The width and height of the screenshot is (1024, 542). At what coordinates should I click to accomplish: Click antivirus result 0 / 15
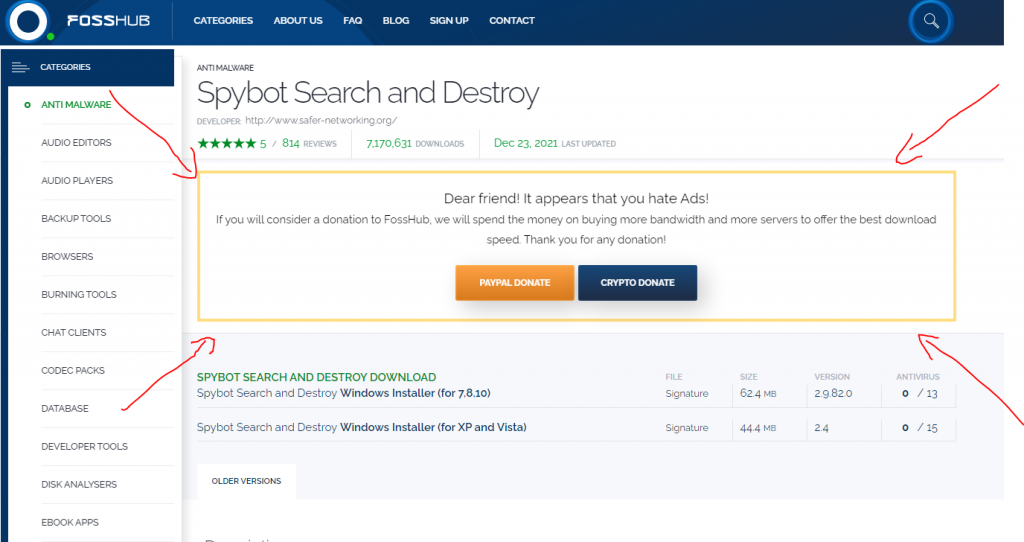pyautogui.click(x=920, y=428)
